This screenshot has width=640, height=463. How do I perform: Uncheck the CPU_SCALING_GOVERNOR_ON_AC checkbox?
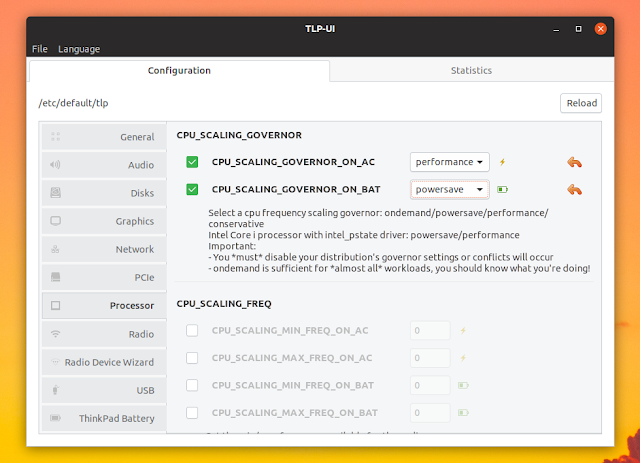[192, 162]
